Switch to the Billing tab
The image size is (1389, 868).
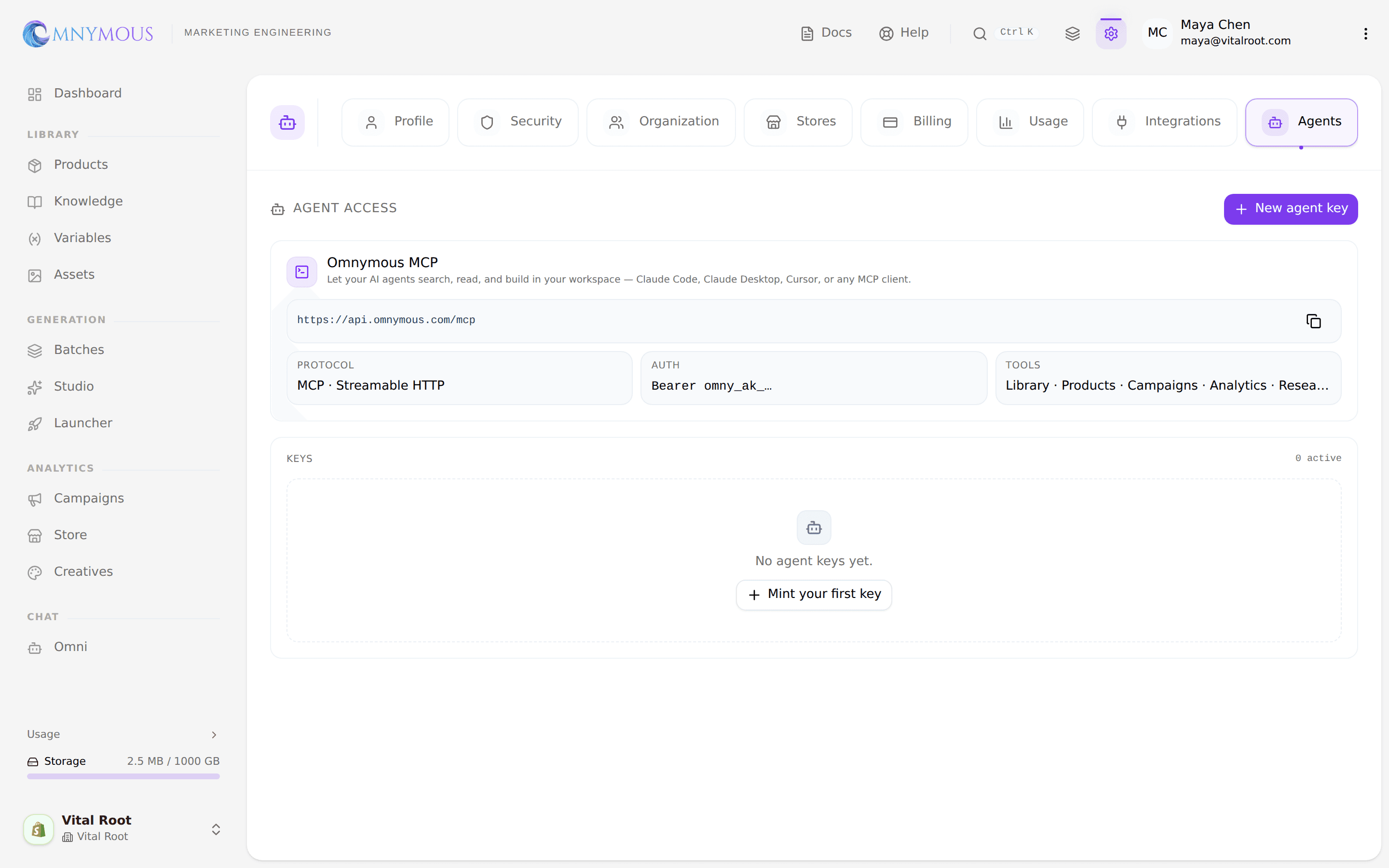[x=914, y=122]
